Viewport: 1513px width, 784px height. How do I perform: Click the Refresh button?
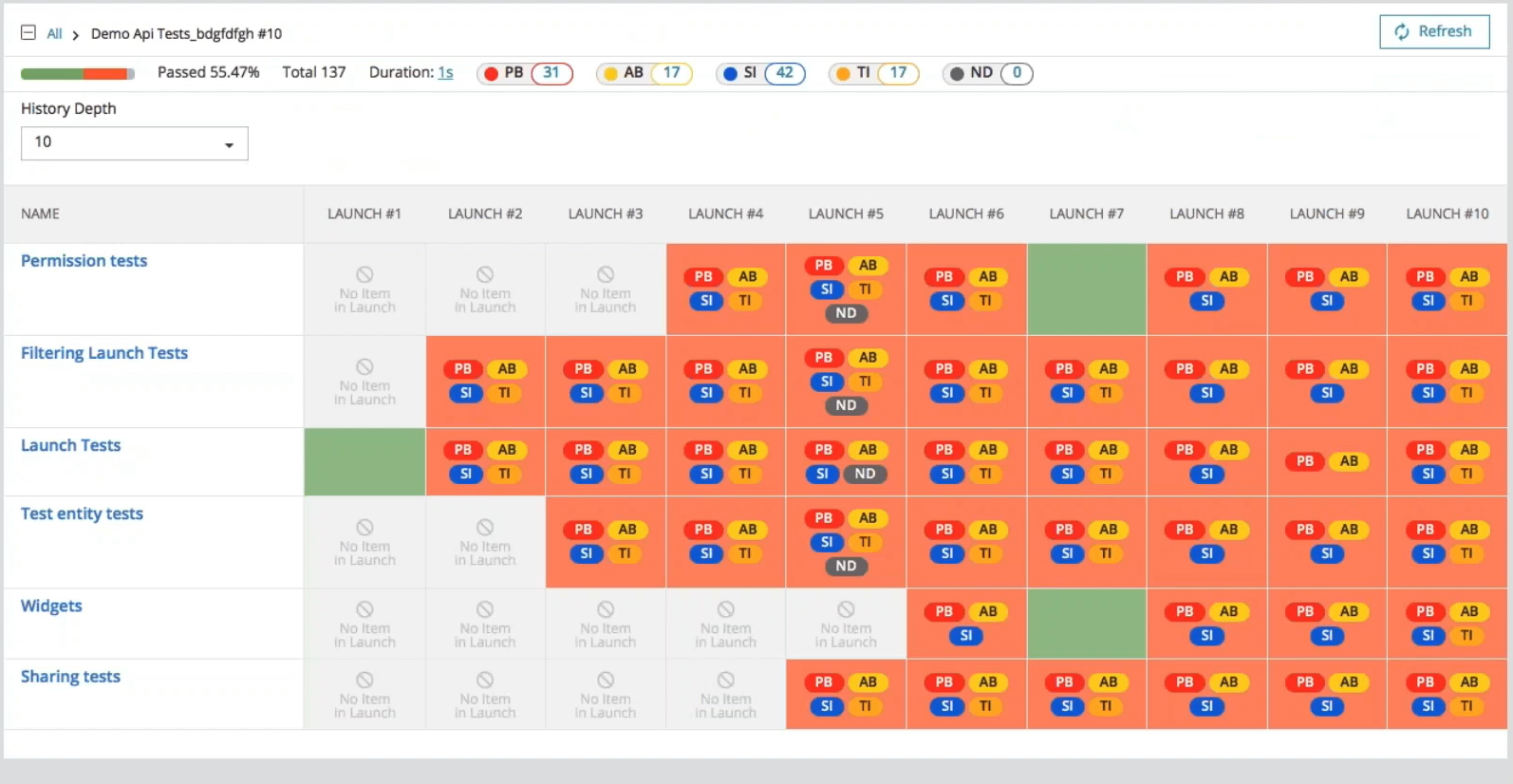(1433, 31)
